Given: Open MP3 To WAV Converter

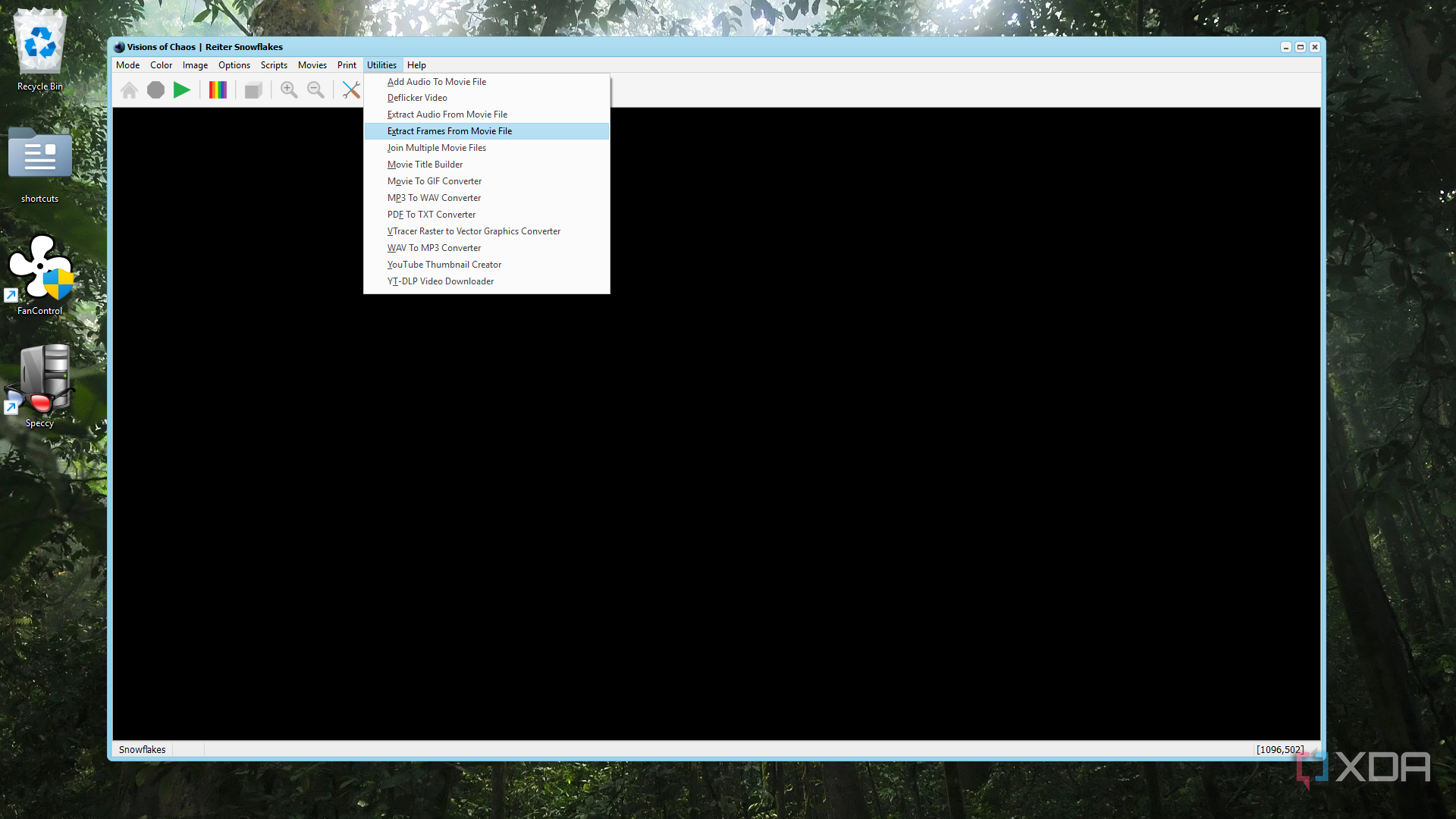Looking at the screenshot, I should click(x=487, y=198).
